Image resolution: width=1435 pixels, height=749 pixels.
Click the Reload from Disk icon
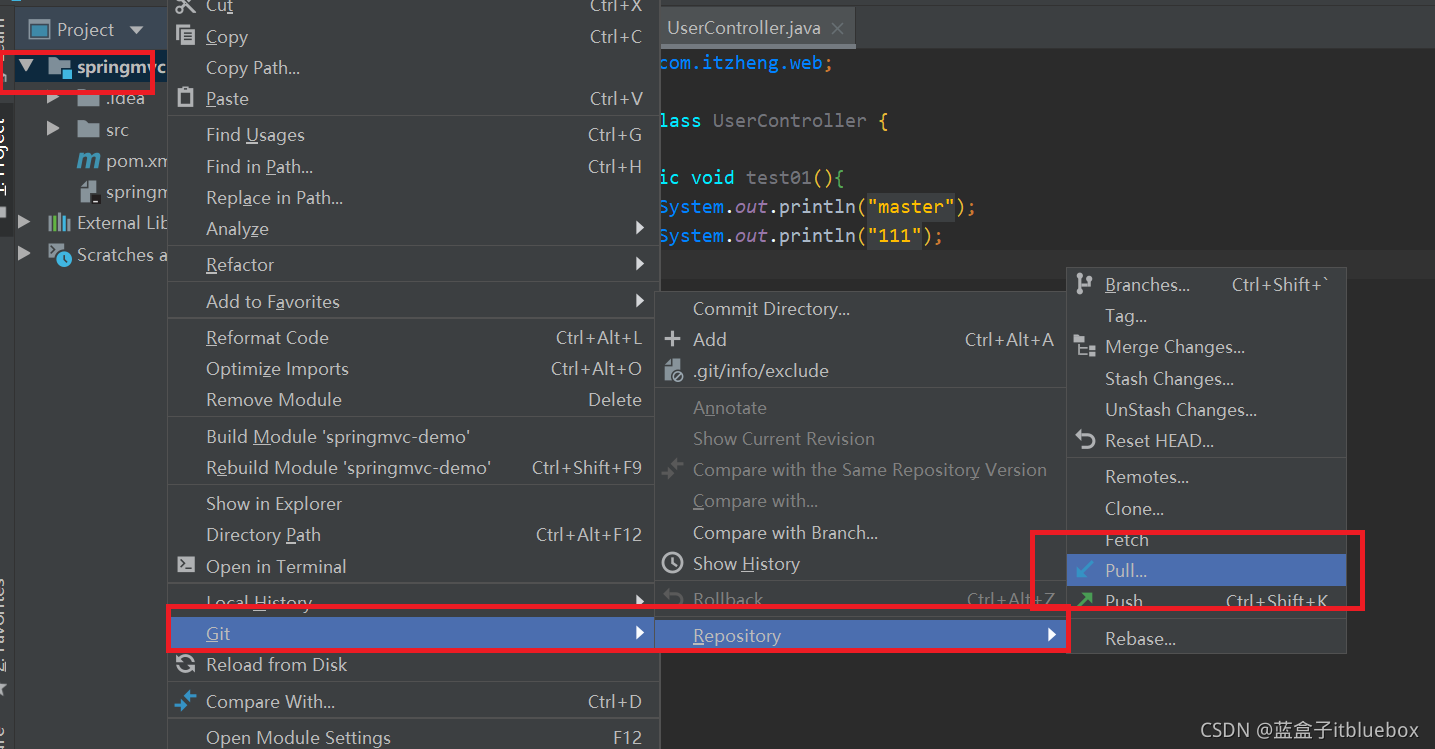(185, 664)
